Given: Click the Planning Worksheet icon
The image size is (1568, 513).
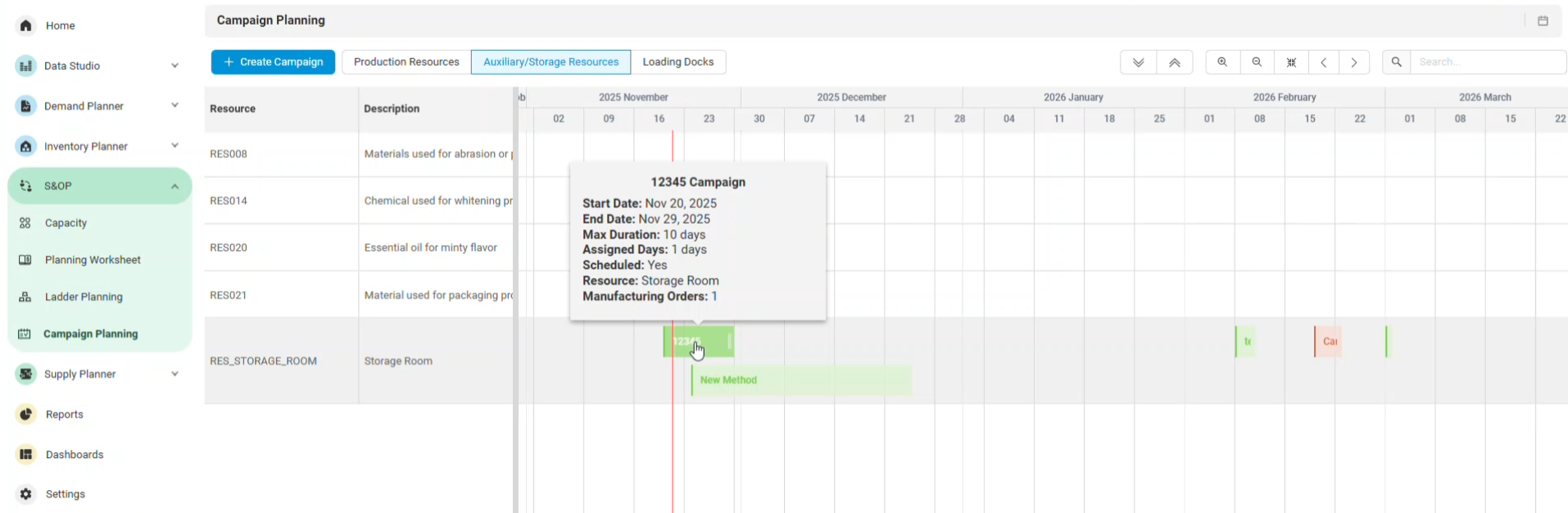Looking at the screenshot, I should coord(25,260).
